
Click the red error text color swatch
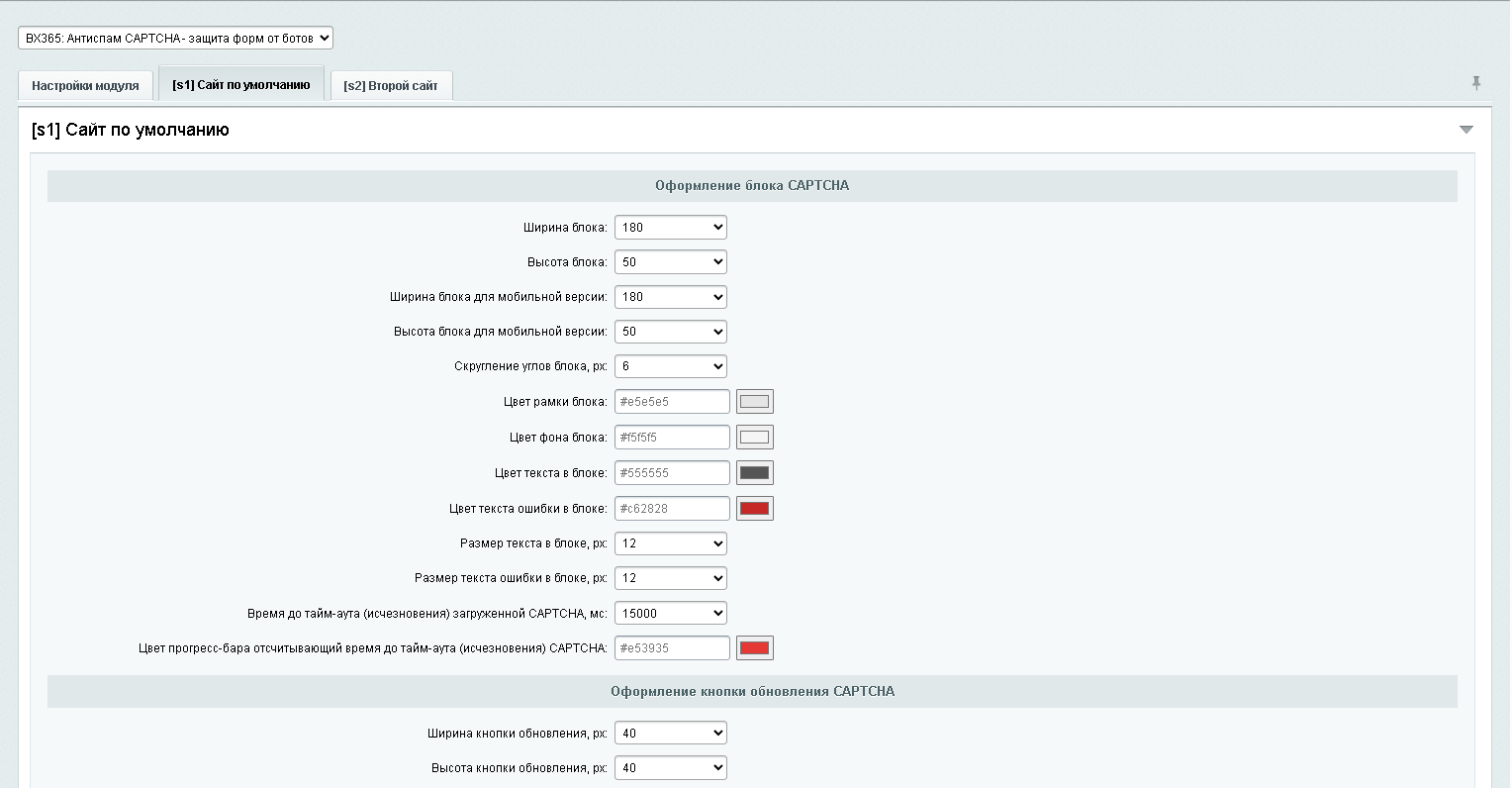[755, 509]
